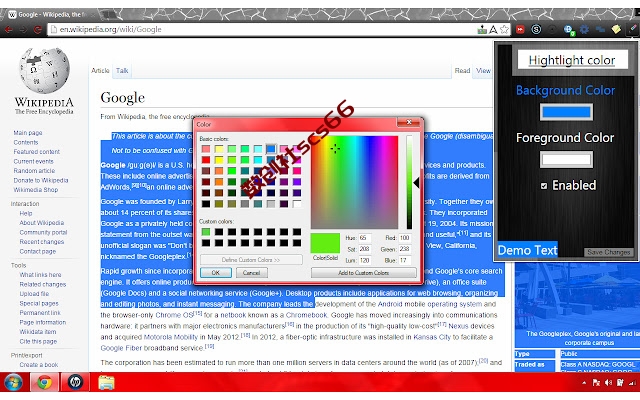This screenshot has height=400, width=640.
Task: Click OK in the Color dialog
Action: tap(216, 273)
